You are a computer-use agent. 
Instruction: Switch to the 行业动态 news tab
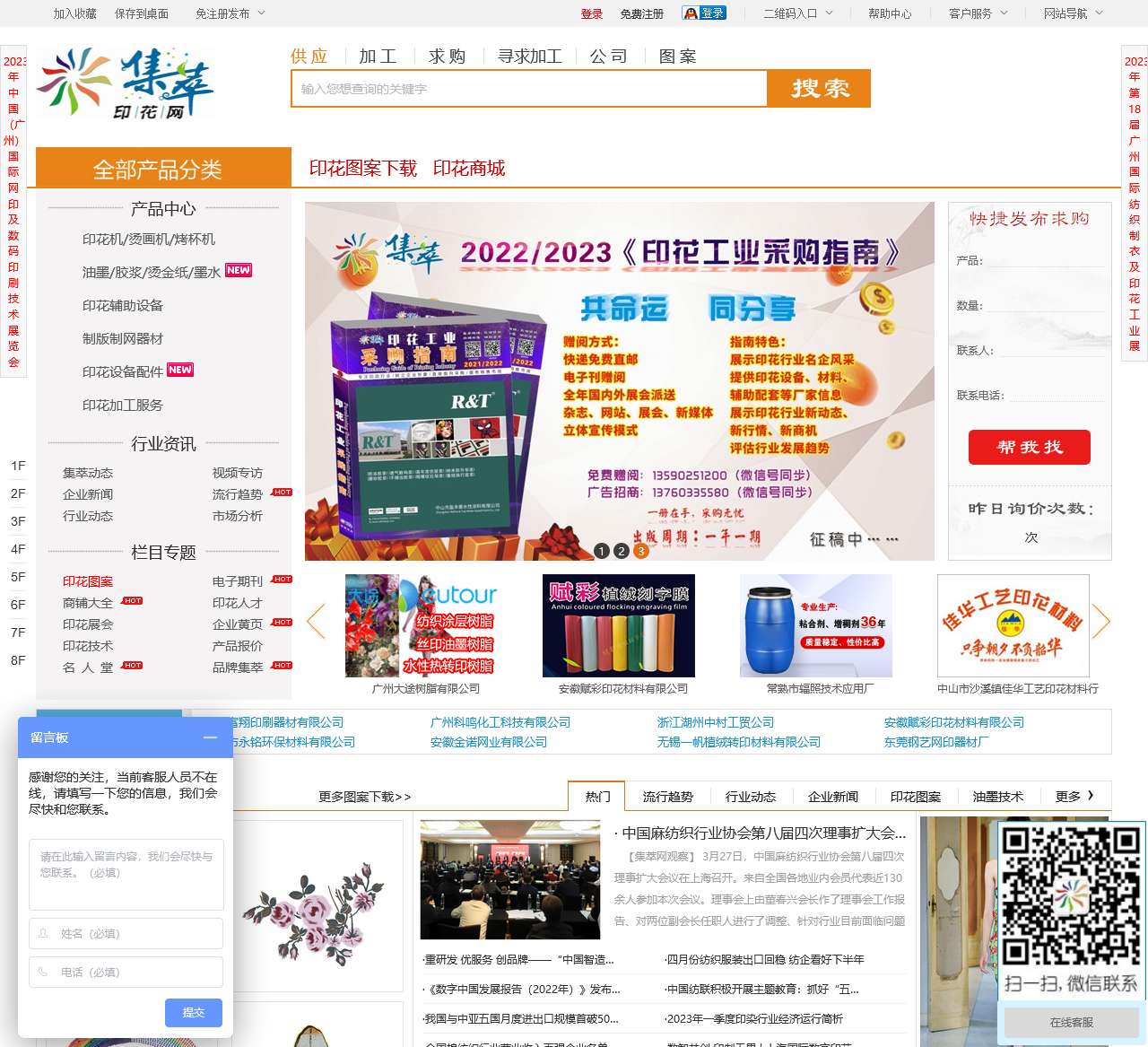pos(751,796)
